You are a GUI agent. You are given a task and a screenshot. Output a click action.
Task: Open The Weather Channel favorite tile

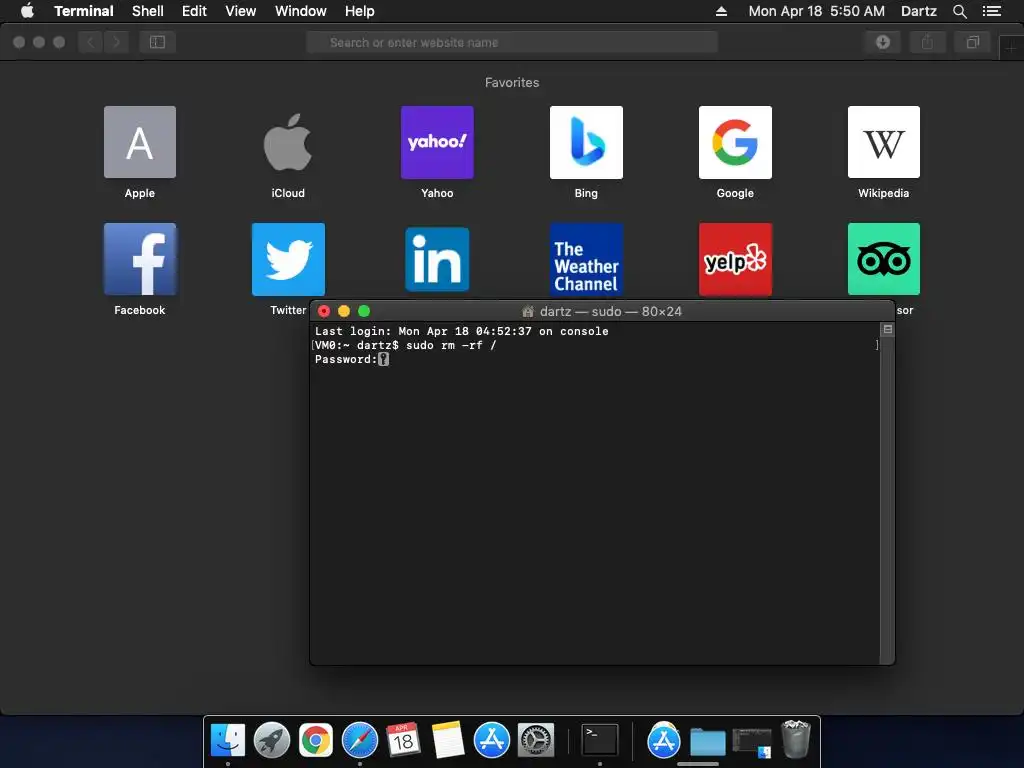coord(586,259)
